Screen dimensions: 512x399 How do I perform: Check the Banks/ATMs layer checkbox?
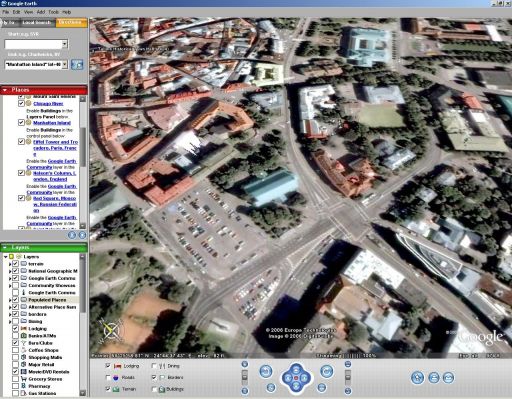click(x=15, y=336)
